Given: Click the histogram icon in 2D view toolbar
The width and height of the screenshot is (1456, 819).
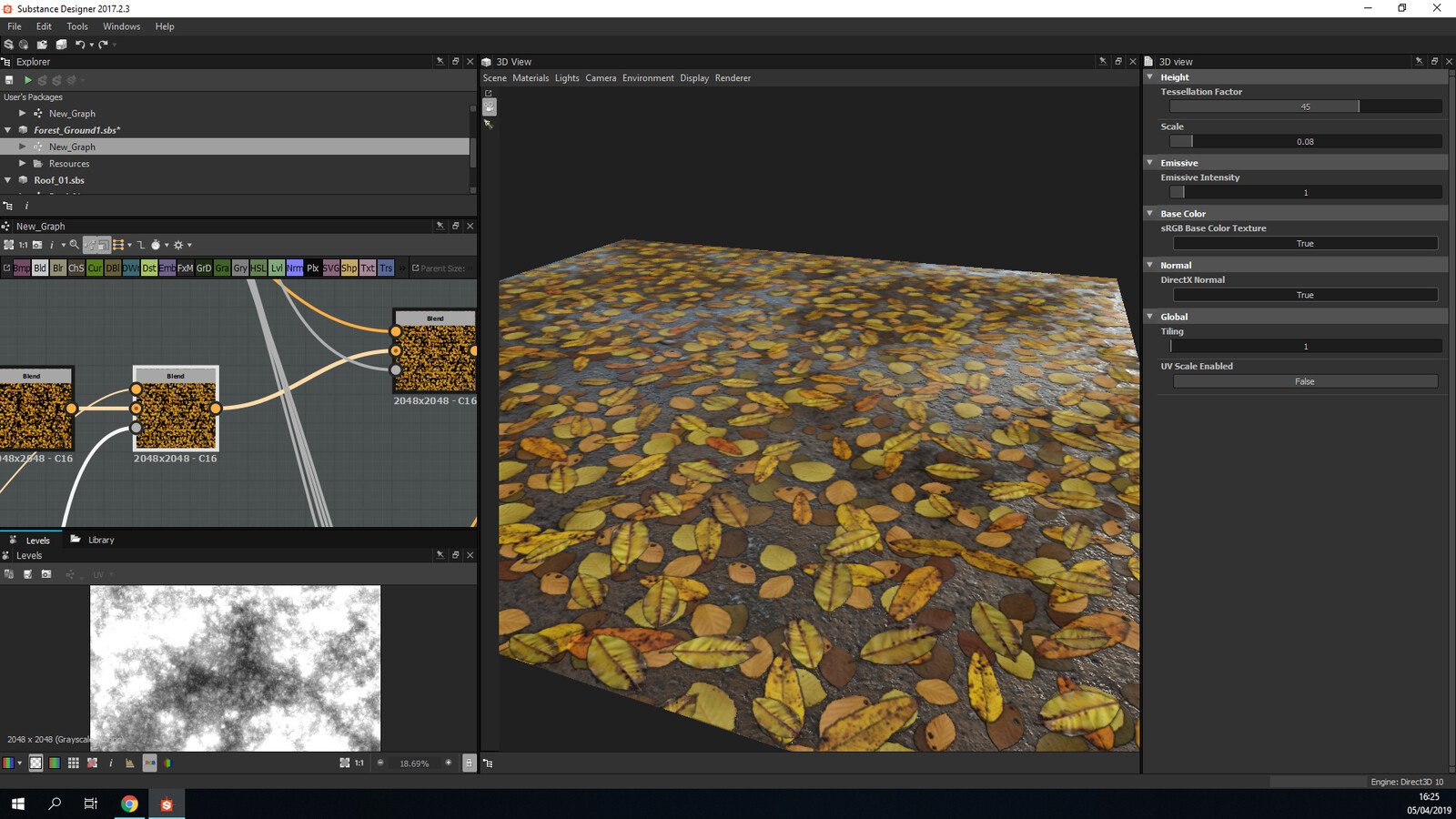Looking at the screenshot, I should [x=129, y=763].
